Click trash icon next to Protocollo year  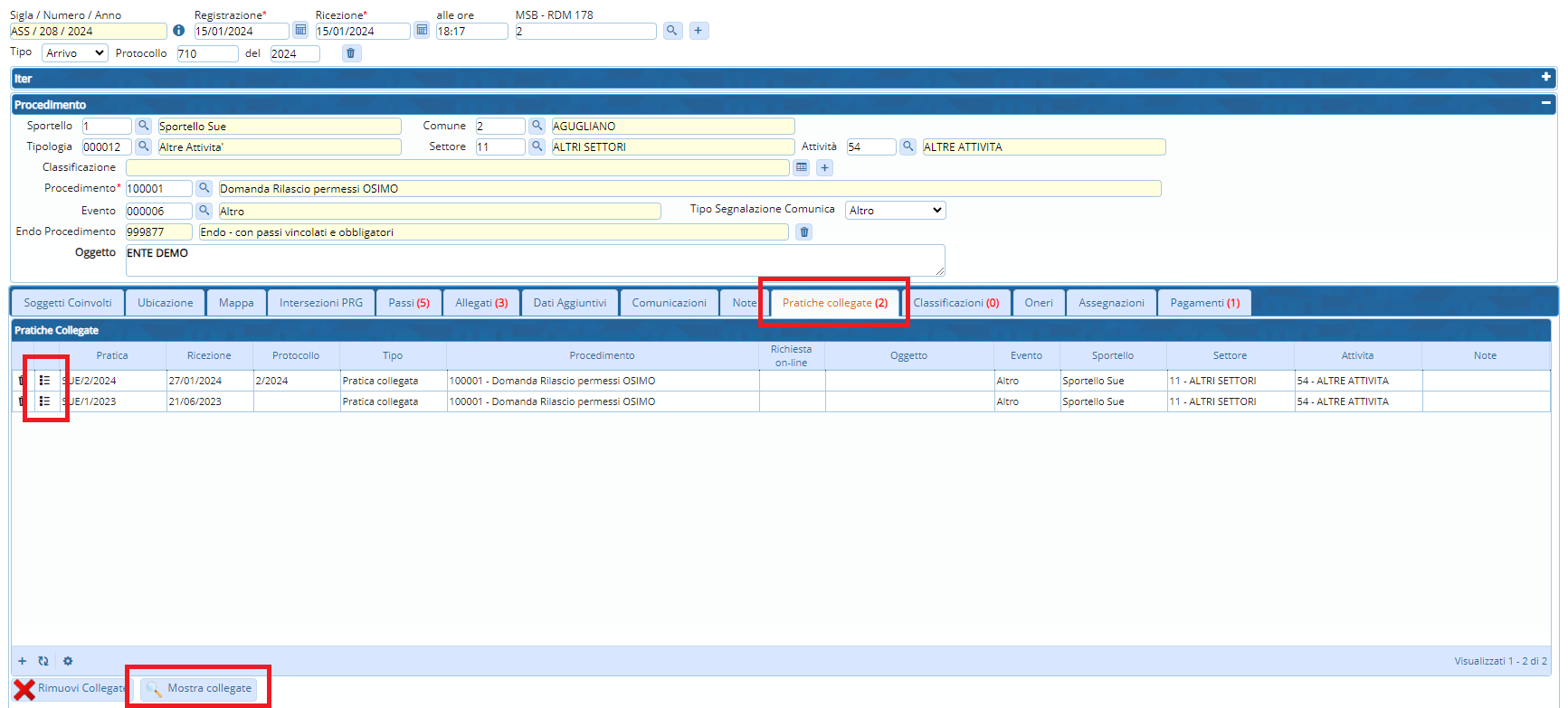click(x=351, y=53)
